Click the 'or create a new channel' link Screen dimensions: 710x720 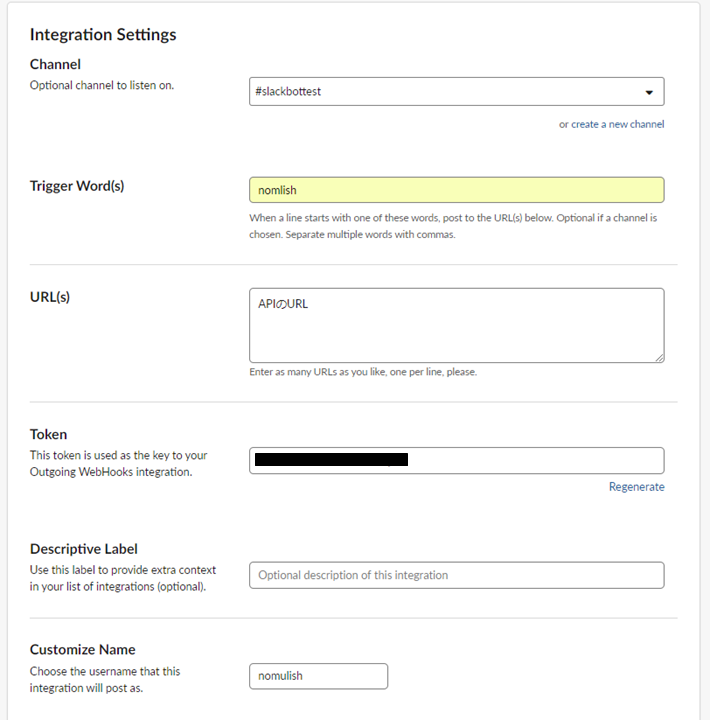click(611, 124)
